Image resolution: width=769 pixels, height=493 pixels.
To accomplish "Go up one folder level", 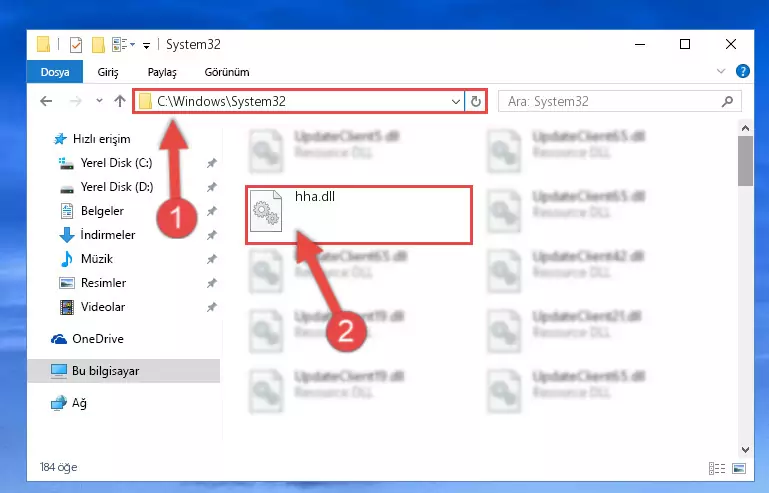I will pos(120,101).
